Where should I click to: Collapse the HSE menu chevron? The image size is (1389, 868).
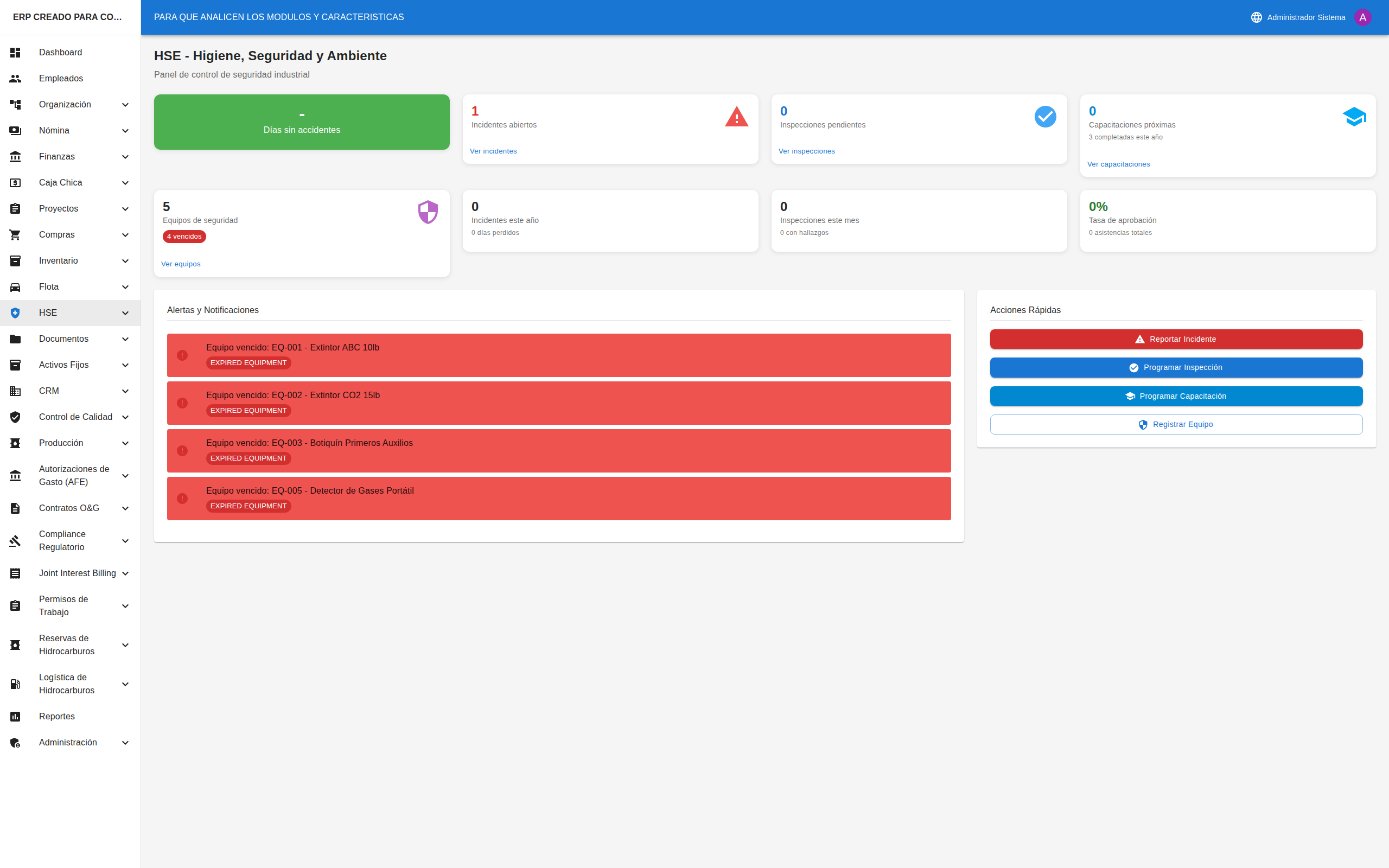(125, 312)
